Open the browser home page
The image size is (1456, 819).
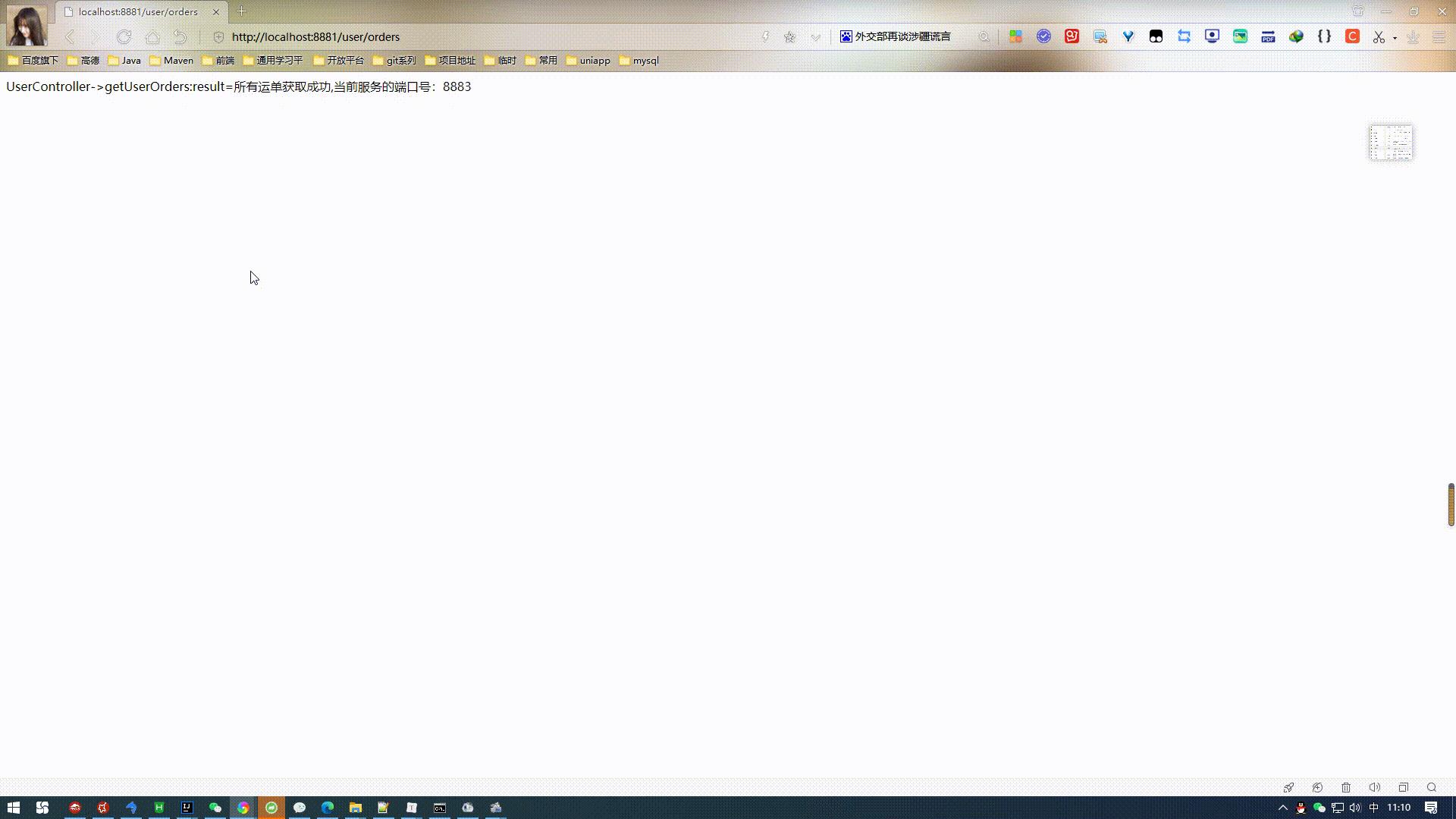(152, 36)
